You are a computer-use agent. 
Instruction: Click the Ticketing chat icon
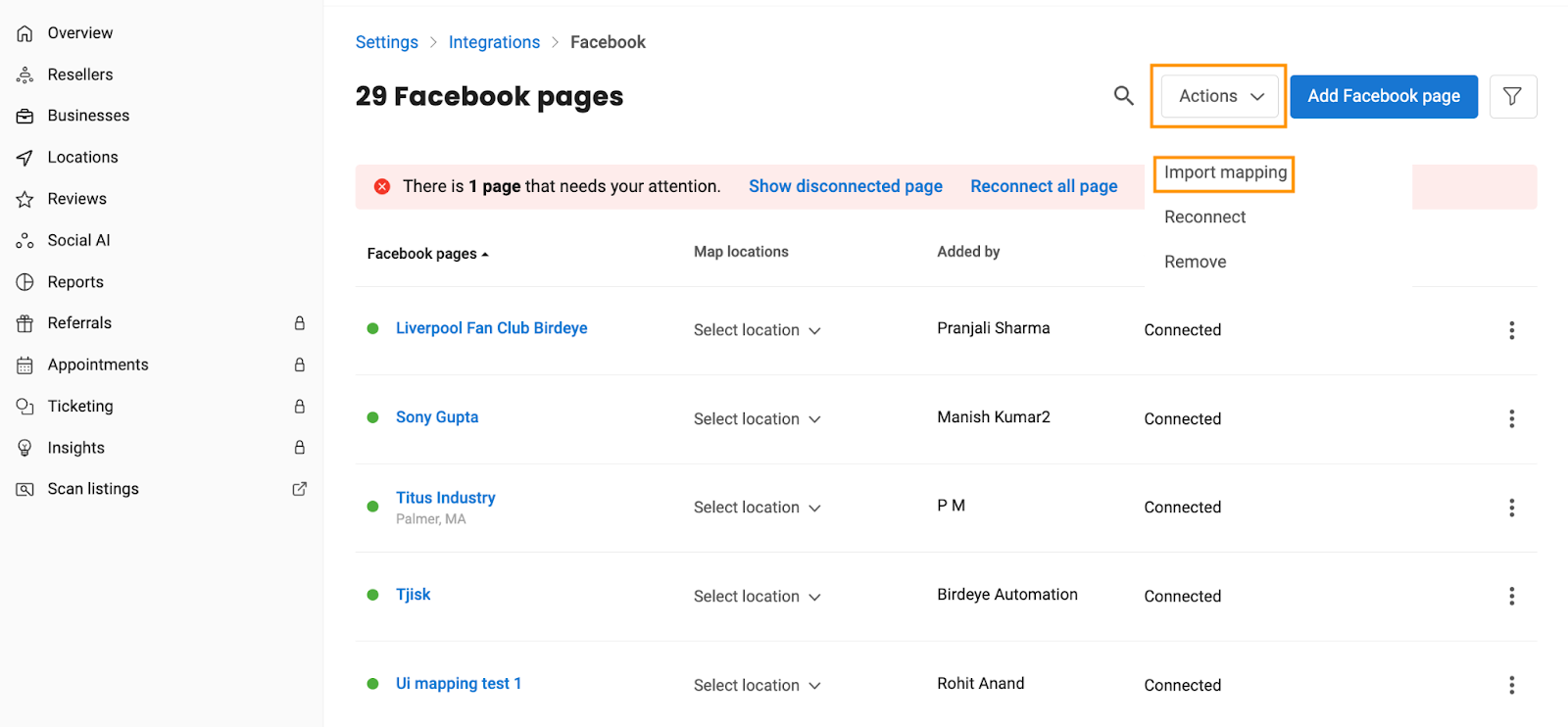(24, 407)
